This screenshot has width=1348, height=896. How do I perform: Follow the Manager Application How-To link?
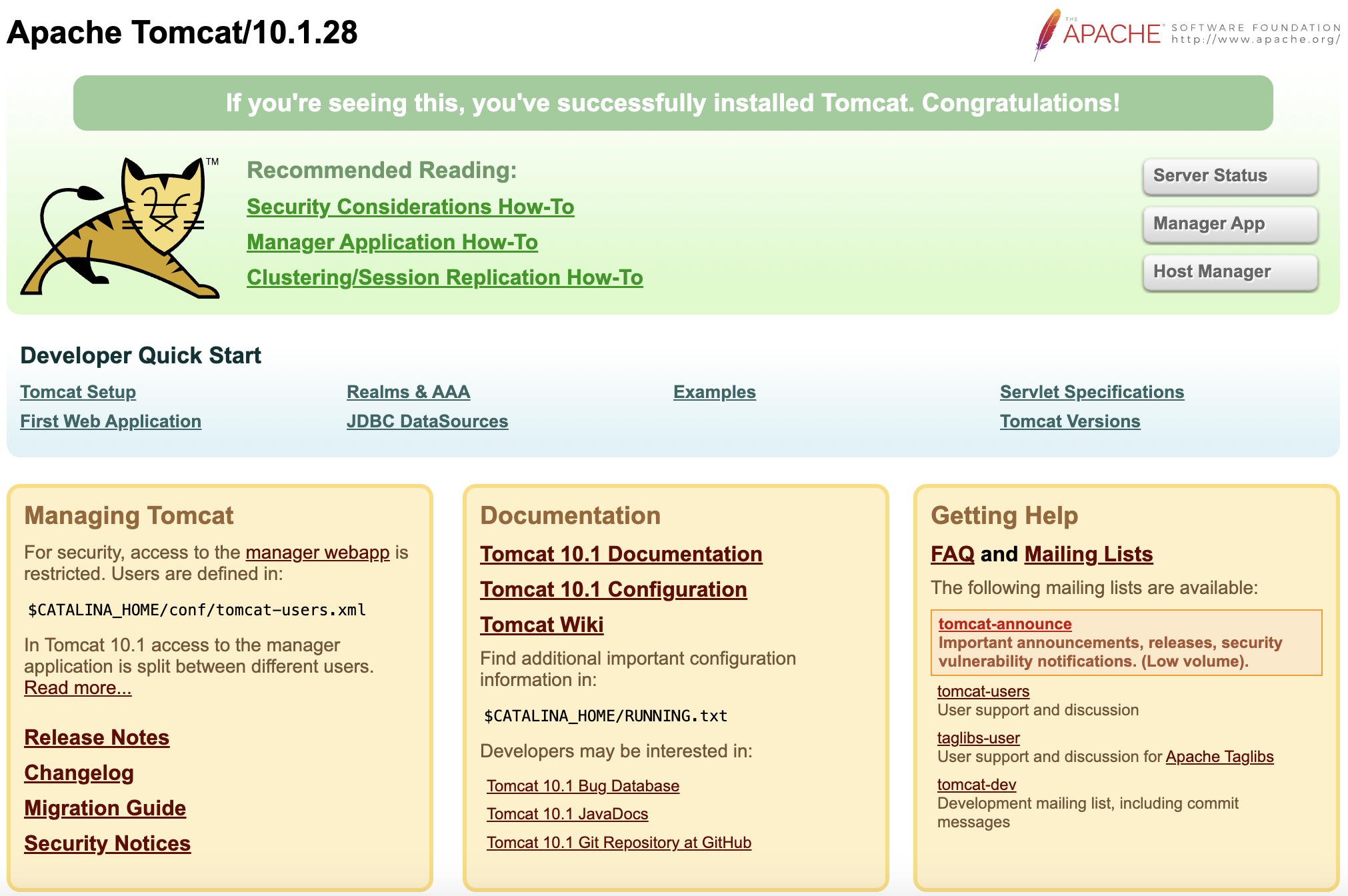coord(392,243)
